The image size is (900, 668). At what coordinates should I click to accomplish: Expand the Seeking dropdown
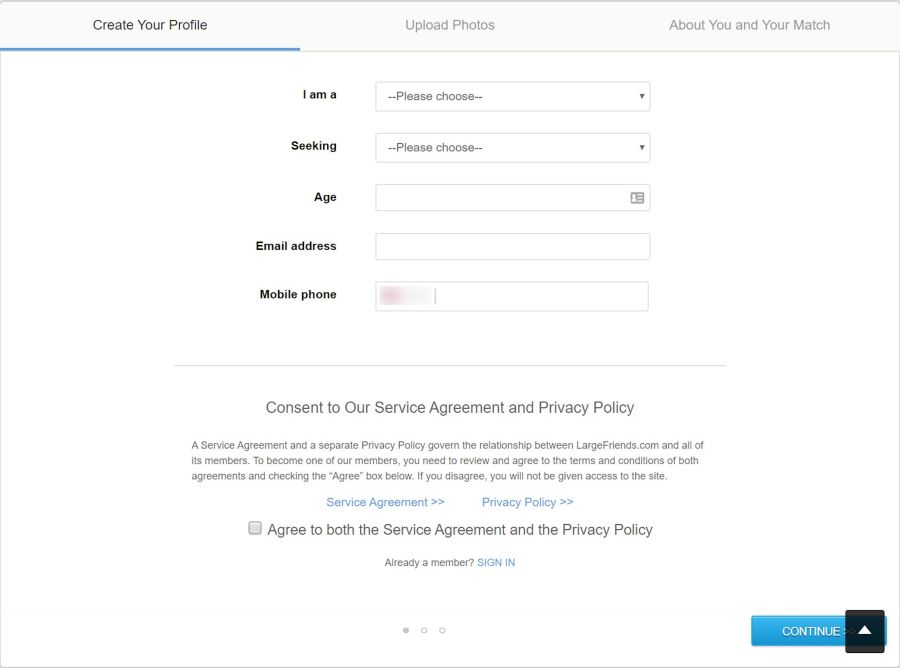pos(512,147)
